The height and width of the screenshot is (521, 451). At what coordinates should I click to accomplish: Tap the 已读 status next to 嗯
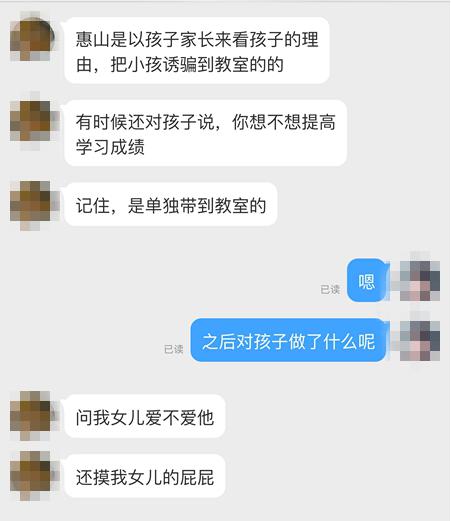tap(330, 289)
